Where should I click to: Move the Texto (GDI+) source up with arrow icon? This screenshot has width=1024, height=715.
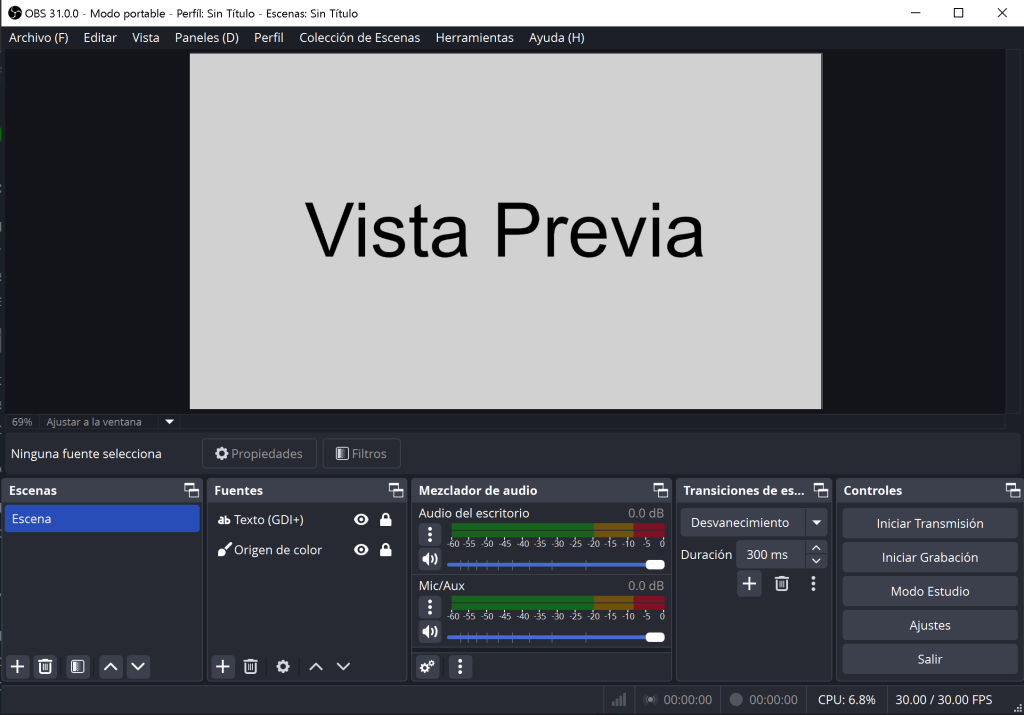tap(314, 666)
